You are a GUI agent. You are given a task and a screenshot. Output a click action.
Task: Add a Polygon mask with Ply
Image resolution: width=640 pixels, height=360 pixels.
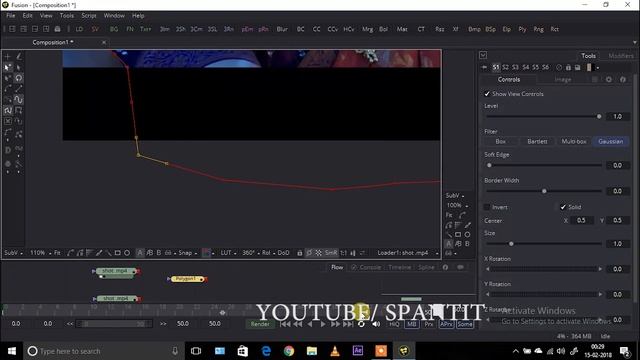click(x=522, y=29)
